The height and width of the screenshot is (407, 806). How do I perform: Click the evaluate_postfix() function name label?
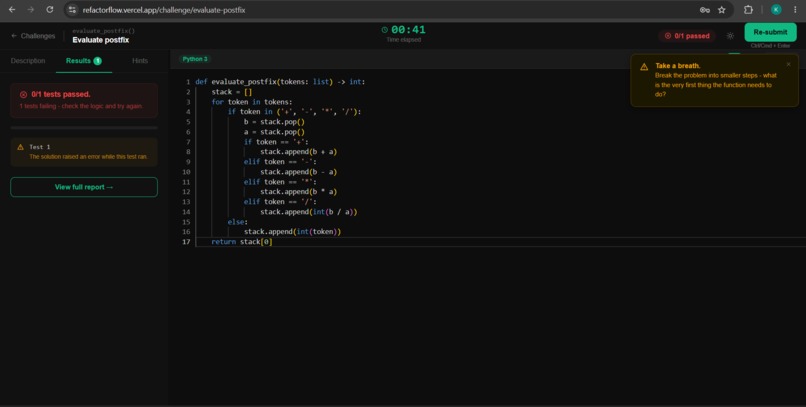[103, 31]
